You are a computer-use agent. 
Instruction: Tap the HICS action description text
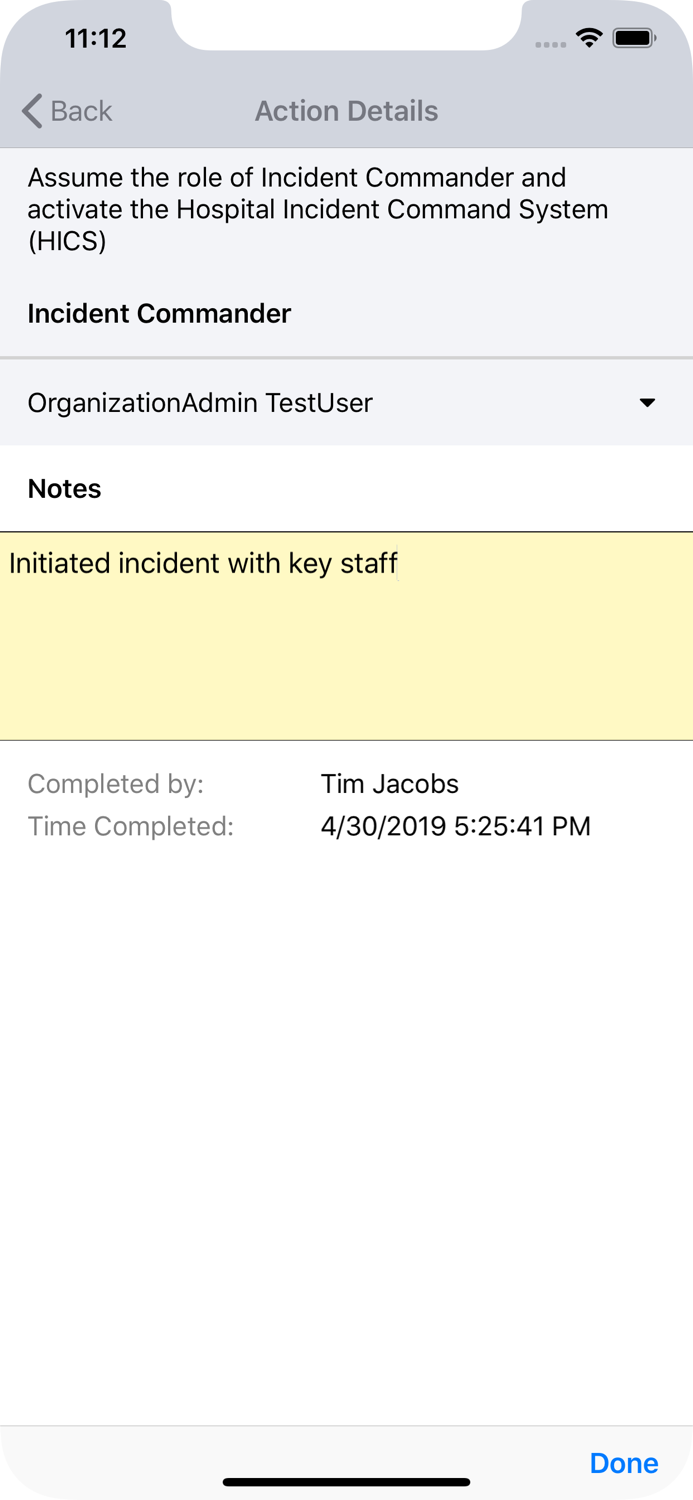click(317, 209)
